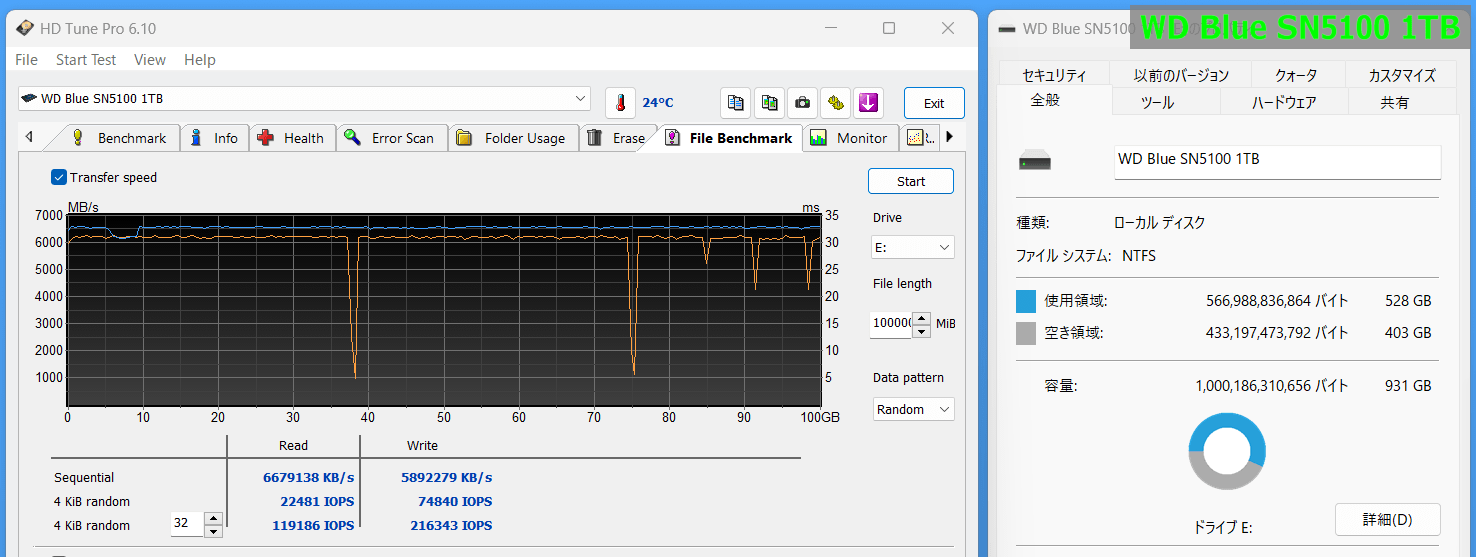The width and height of the screenshot is (1476, 557).
Task: Click the sequential write value 5892279 KB/s
Action: [447, 478]
